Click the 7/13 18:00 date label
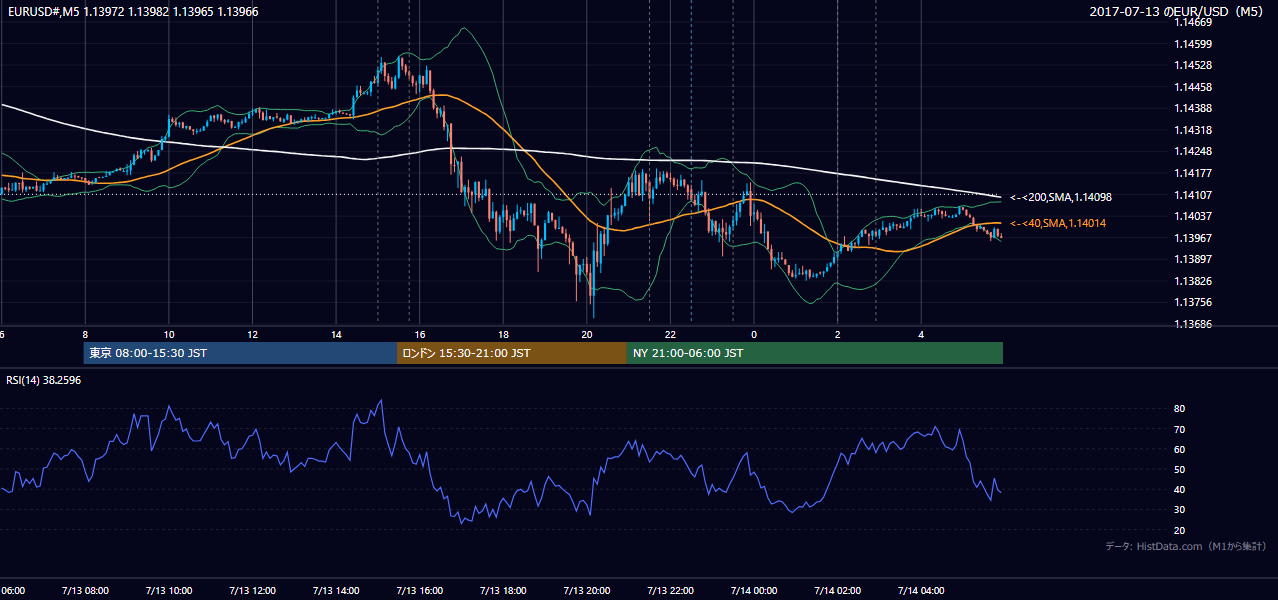This screenshot has width=1278, height=600. (503, 590)
